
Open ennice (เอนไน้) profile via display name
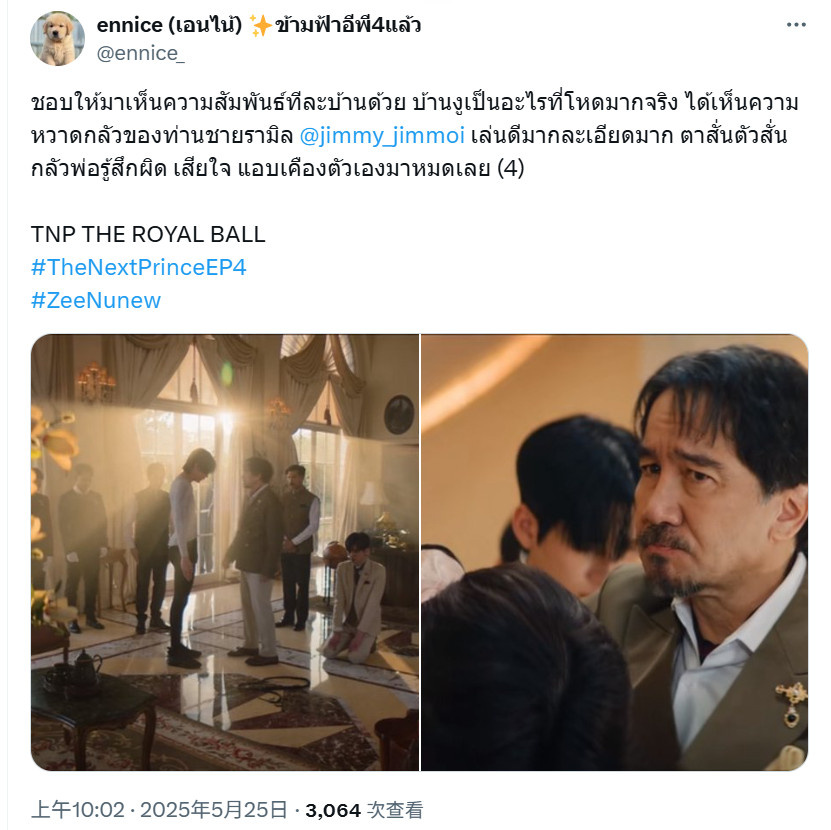coord(169,25)
